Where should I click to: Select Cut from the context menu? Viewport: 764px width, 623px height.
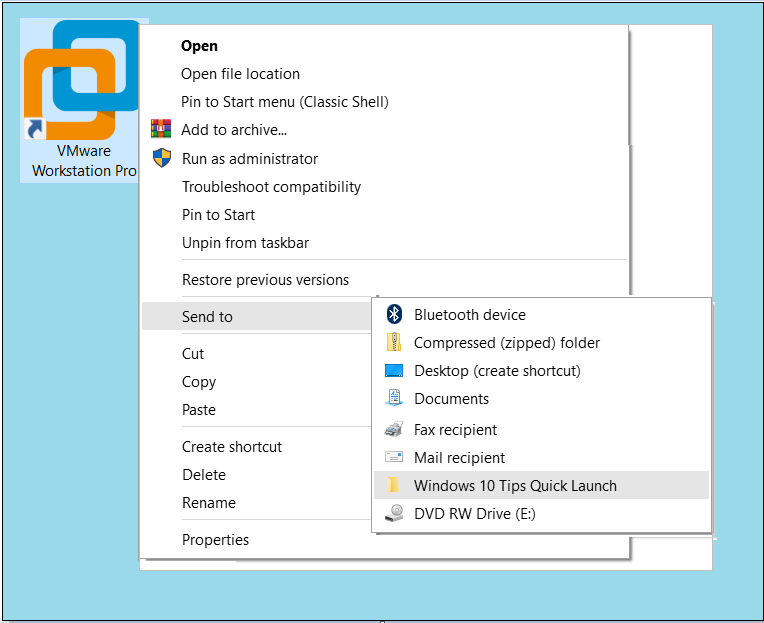tap(257, 354)
